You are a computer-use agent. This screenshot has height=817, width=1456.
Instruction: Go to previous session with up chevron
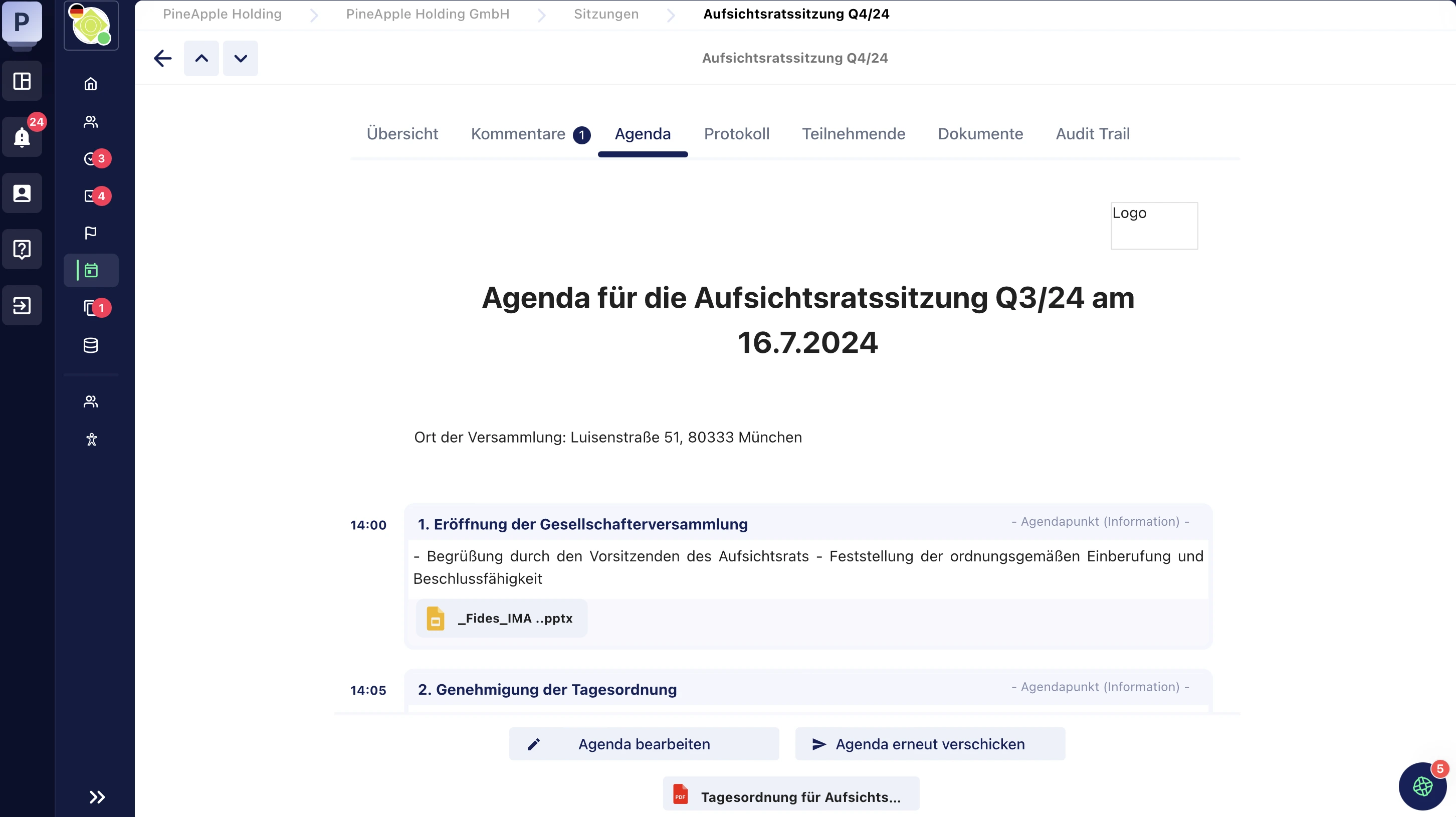point(201,58)
